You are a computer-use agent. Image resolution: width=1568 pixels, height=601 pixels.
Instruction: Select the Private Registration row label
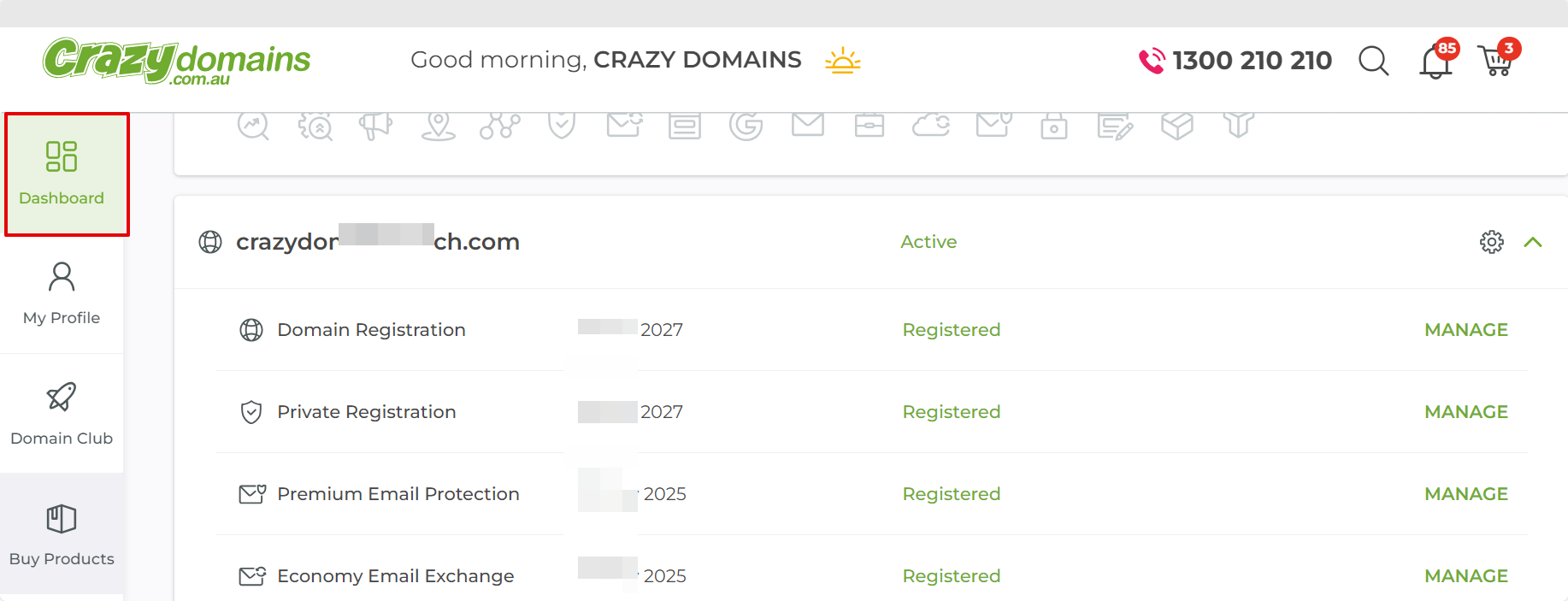(367, 412)
